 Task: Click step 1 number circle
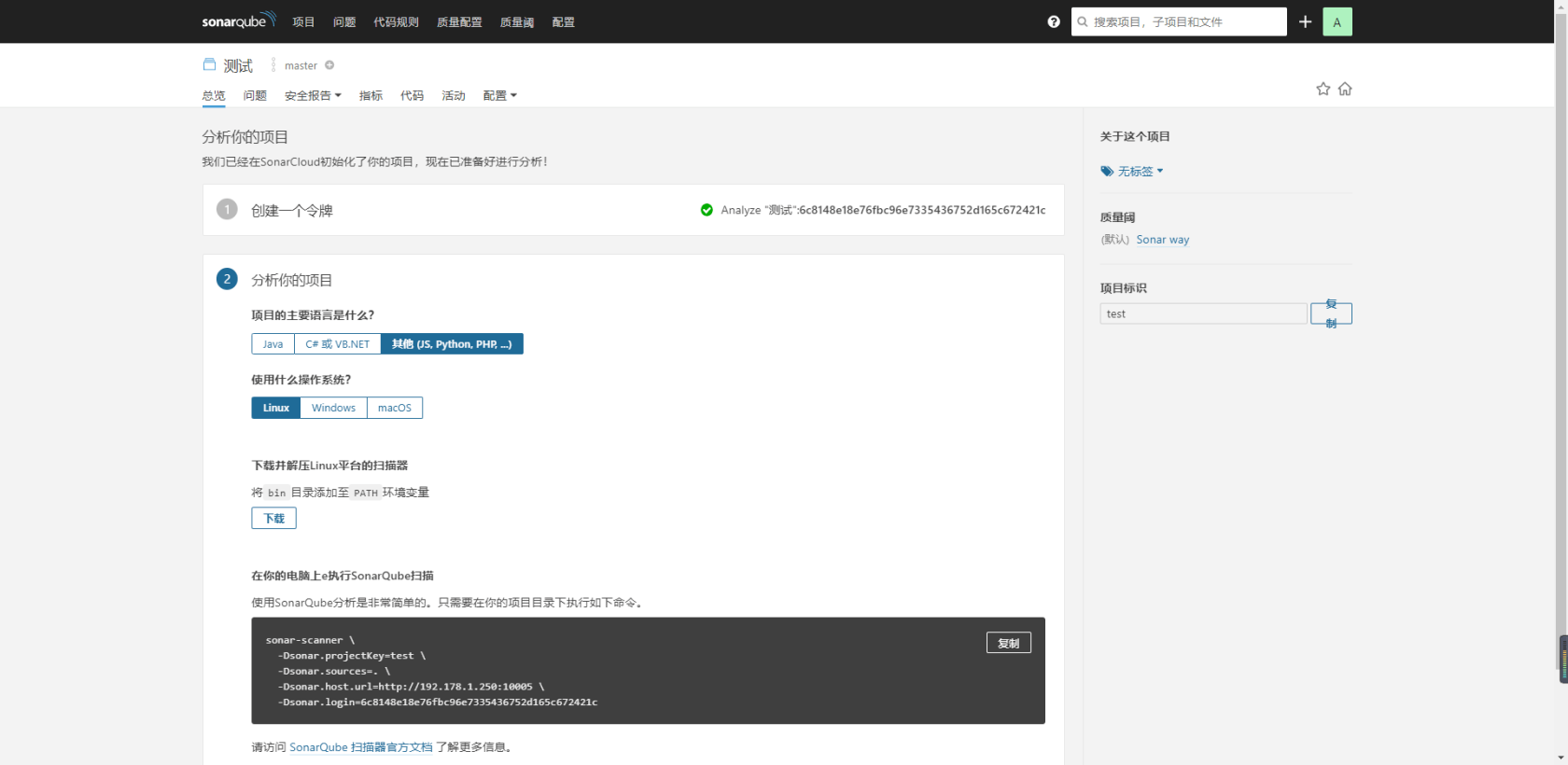pos(227,209)
